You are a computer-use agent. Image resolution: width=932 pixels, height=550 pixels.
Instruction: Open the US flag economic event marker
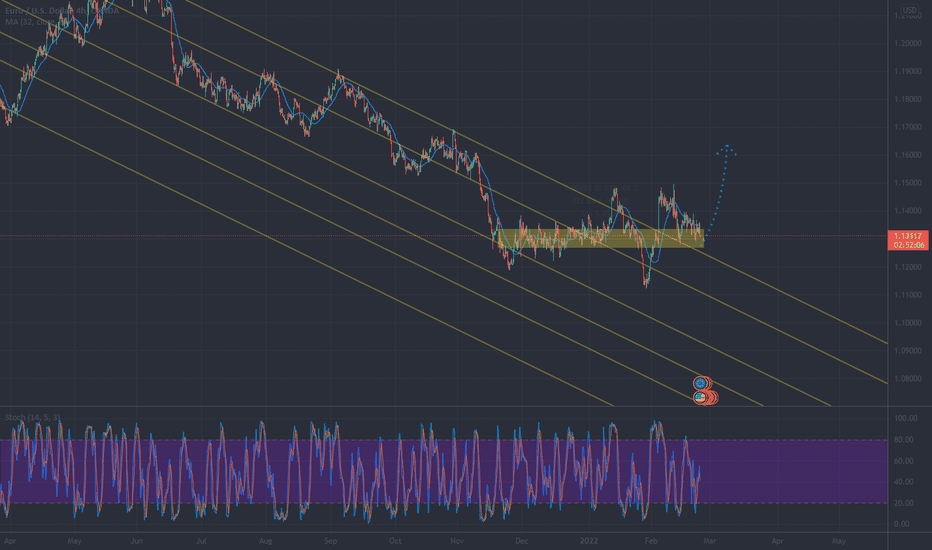coord(700,397)
